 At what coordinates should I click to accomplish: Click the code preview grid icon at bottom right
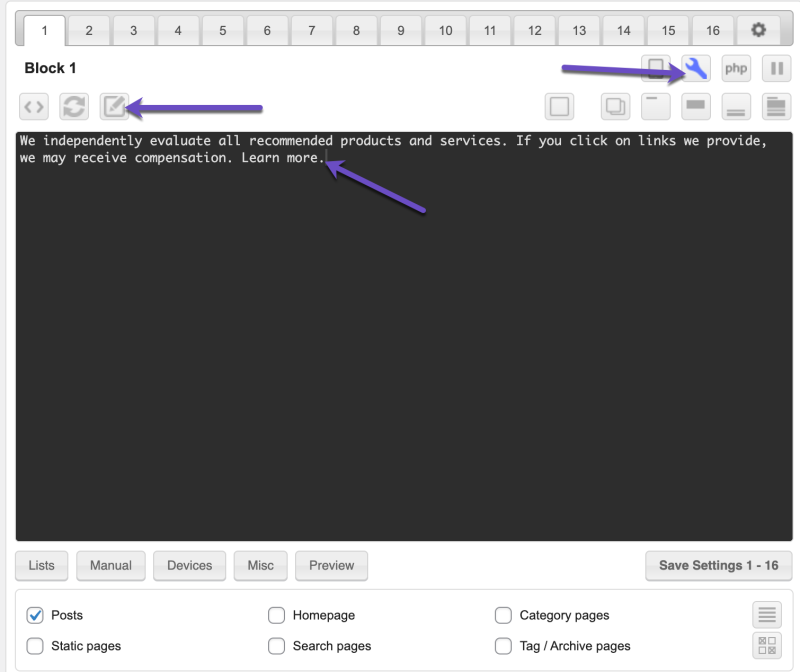765,646
